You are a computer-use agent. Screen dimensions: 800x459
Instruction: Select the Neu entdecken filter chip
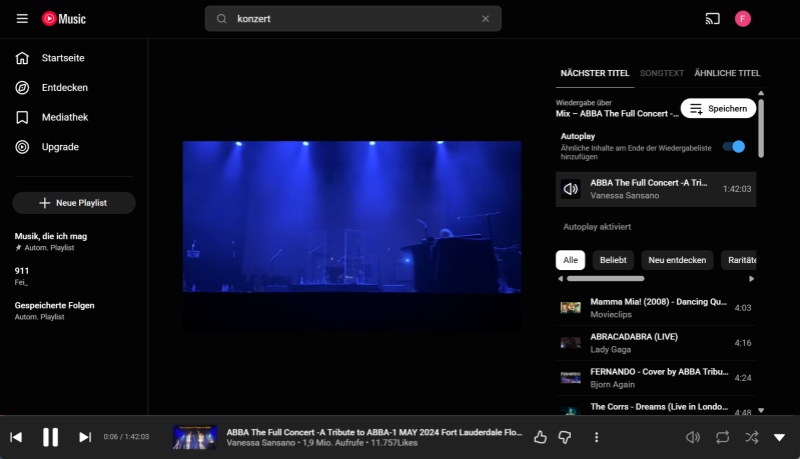pyautogui.click(x=677, y=260)
